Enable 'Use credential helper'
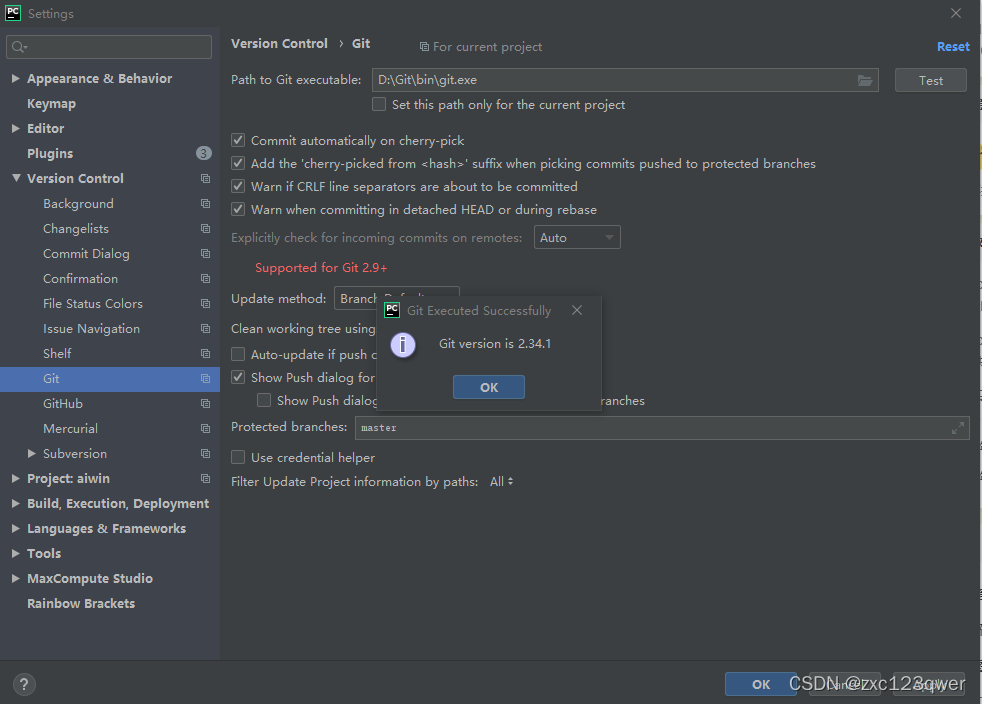 tap(238, 457)
